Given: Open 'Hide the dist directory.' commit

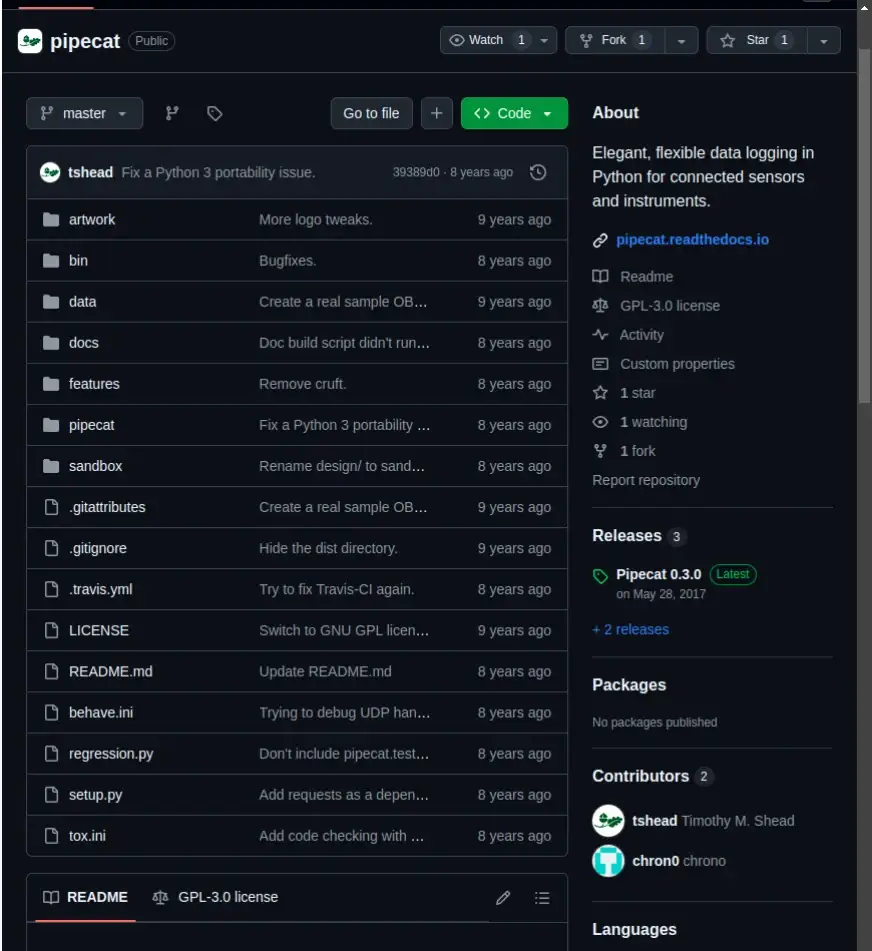Looking at the screenshot, I should coord(328,548).
